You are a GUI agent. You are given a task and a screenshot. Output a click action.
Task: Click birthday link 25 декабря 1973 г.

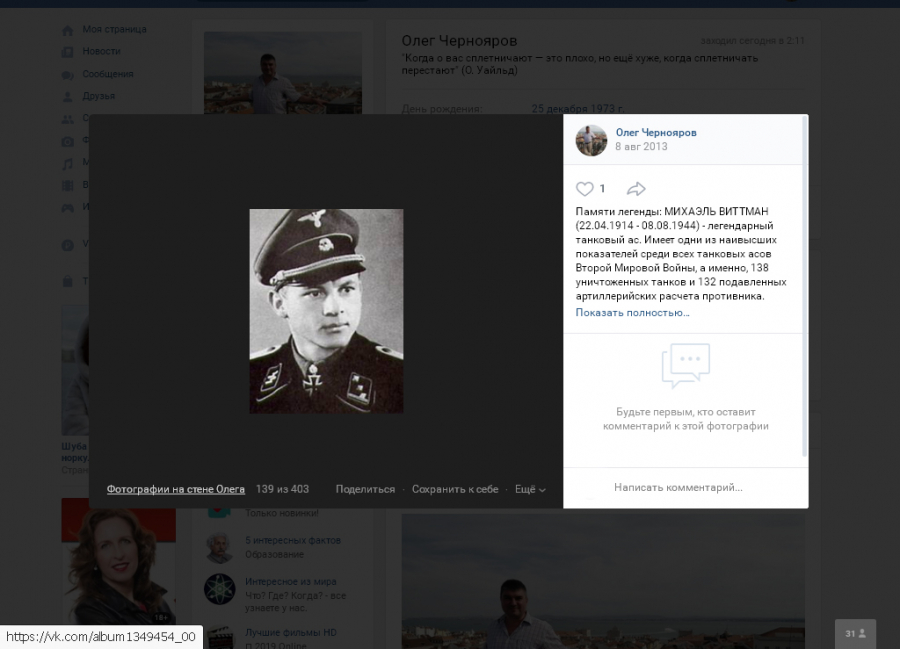(577, 108)
